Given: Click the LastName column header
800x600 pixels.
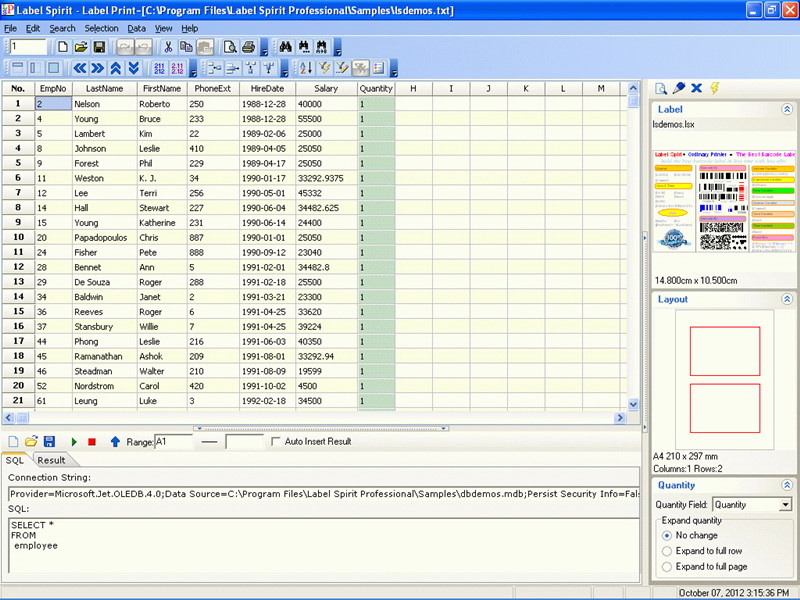Looking at the screenshot, I should click(104, 89).
